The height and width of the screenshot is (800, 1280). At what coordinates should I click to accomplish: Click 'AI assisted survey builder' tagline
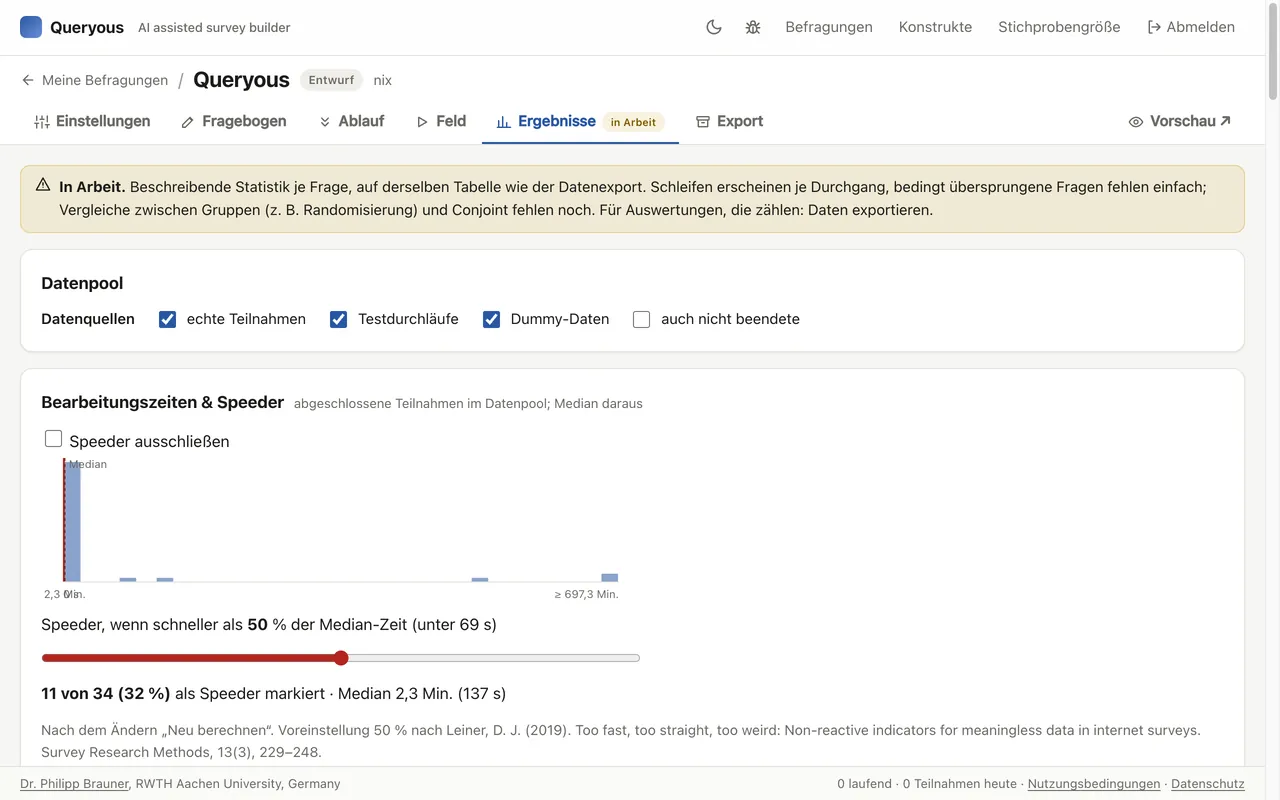click(x=214, y=28)
